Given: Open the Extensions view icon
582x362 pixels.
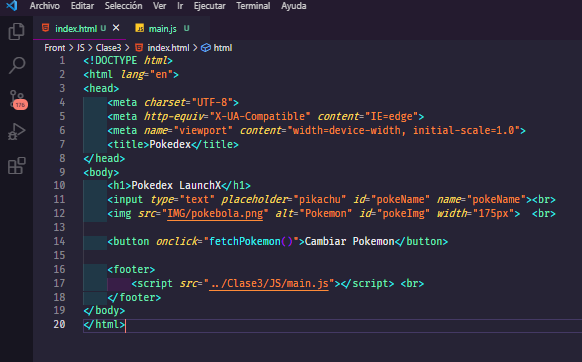Looking at the screenshot, I should point(17,166).
